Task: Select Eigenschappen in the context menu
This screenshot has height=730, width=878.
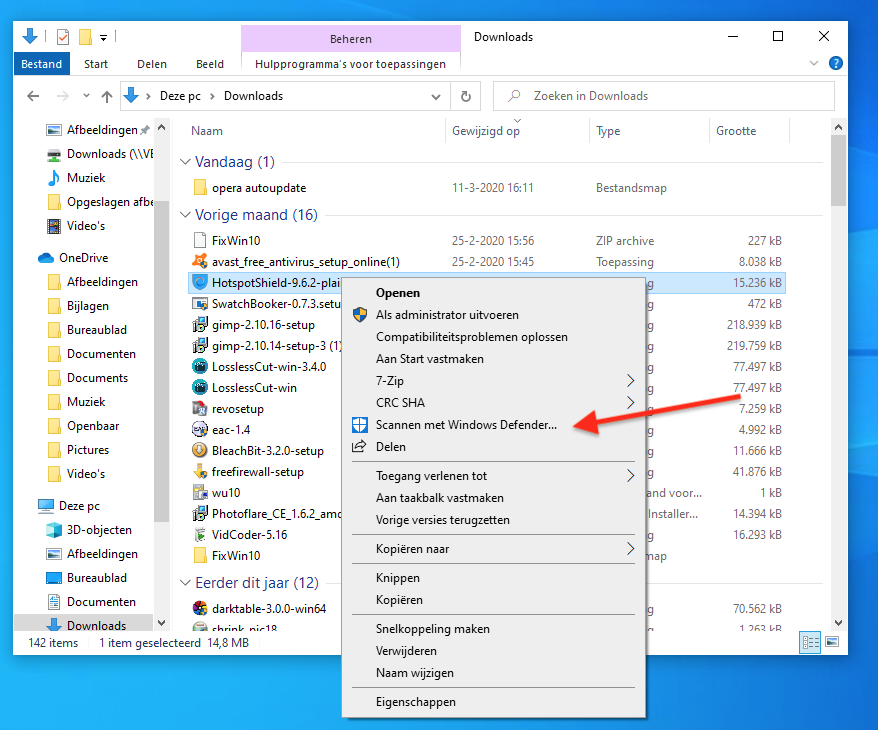Action: pyautogui.click(x=415, y=702)
